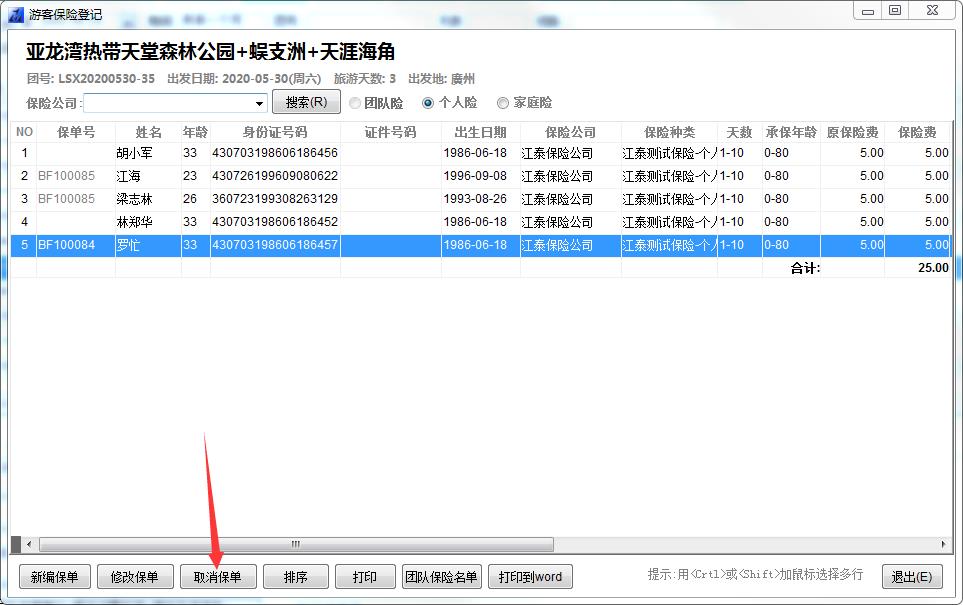Open the 保险公司 dropdown arrow

pos(260,103)
